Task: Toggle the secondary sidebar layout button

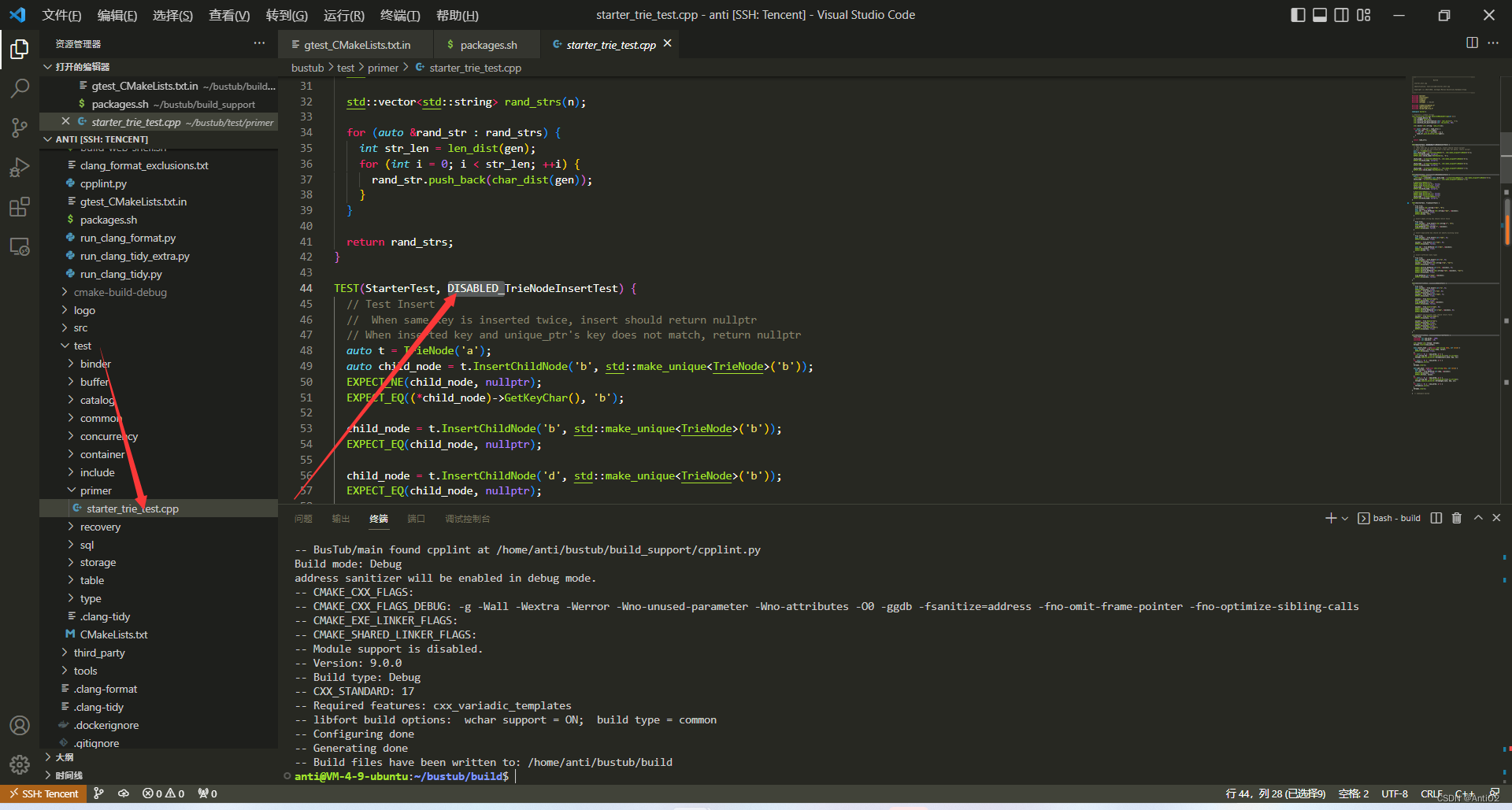Action: [1341, 15]
